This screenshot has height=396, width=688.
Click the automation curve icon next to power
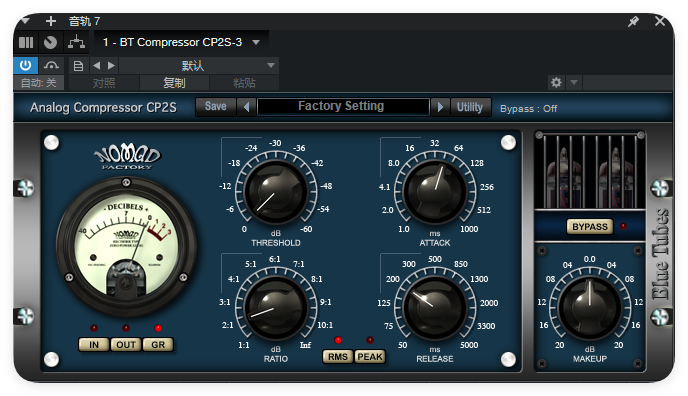[51, 66]
